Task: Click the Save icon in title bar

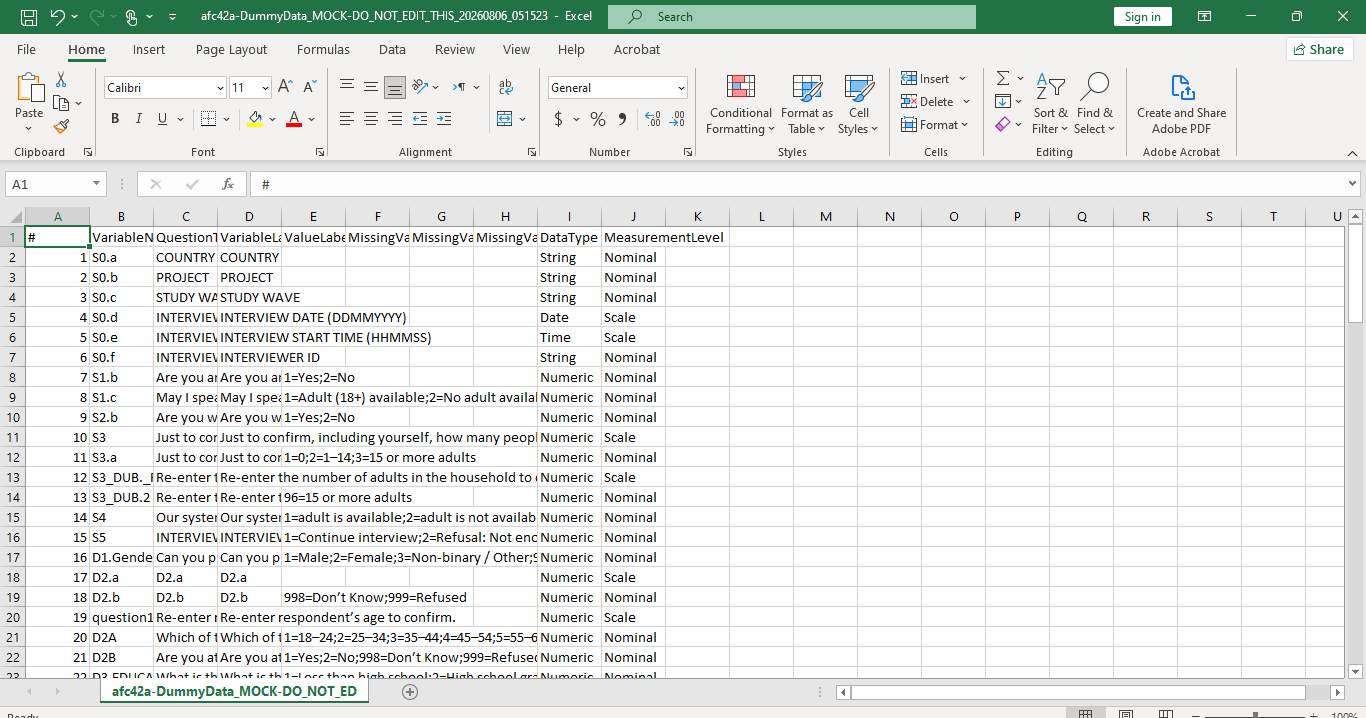Action: (29, 17)
